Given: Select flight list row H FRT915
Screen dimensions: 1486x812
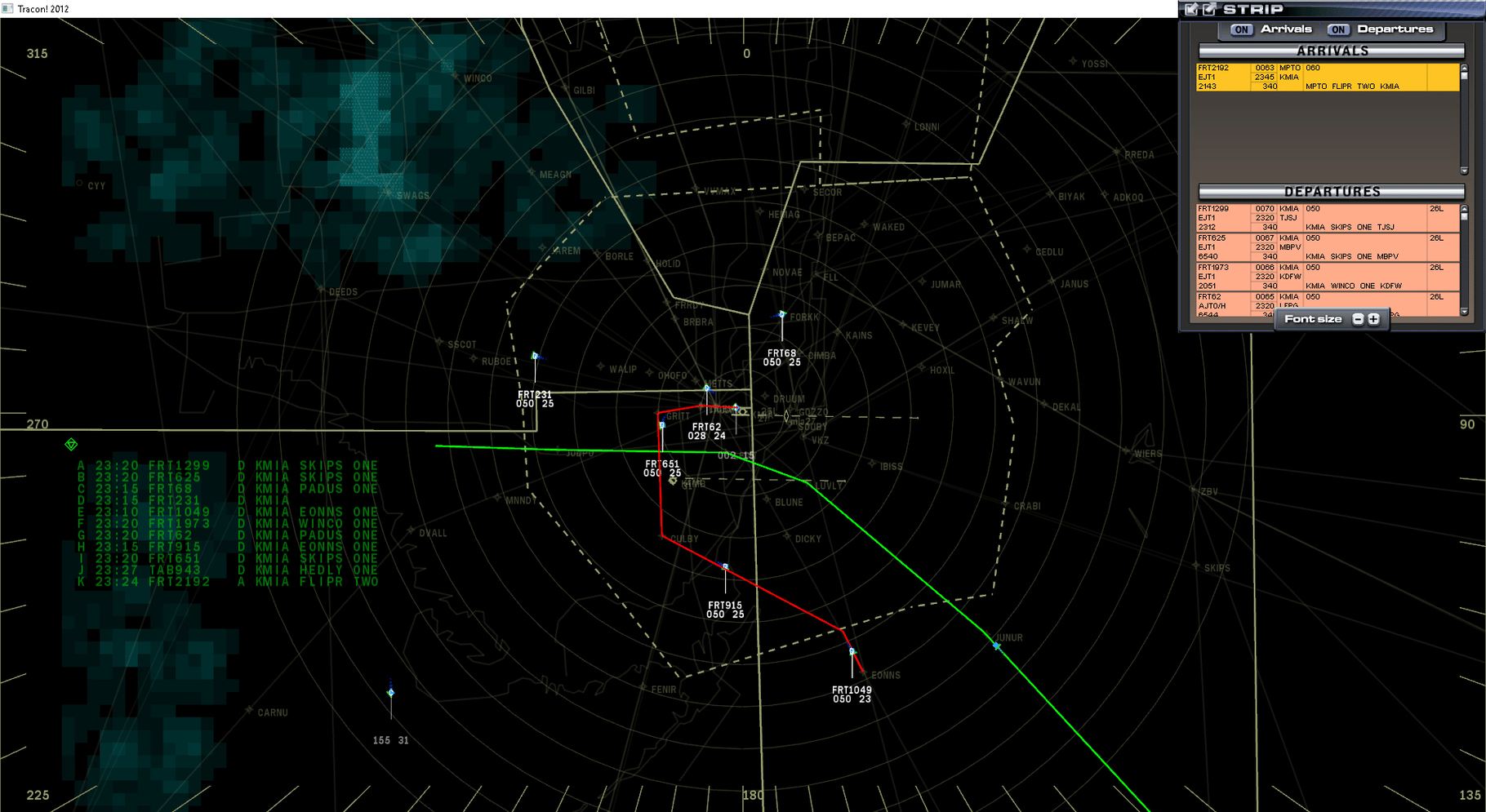Looking at the screenshot, I should [x=228, y=547].
